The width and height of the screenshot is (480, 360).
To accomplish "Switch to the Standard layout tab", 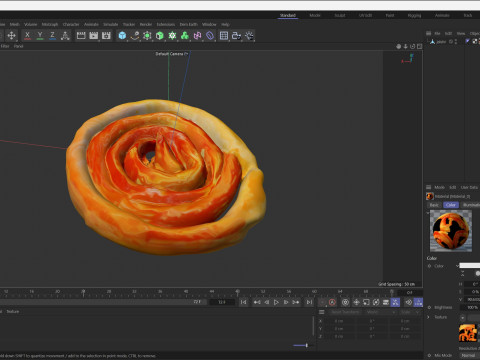I will [x=288, y=15].
